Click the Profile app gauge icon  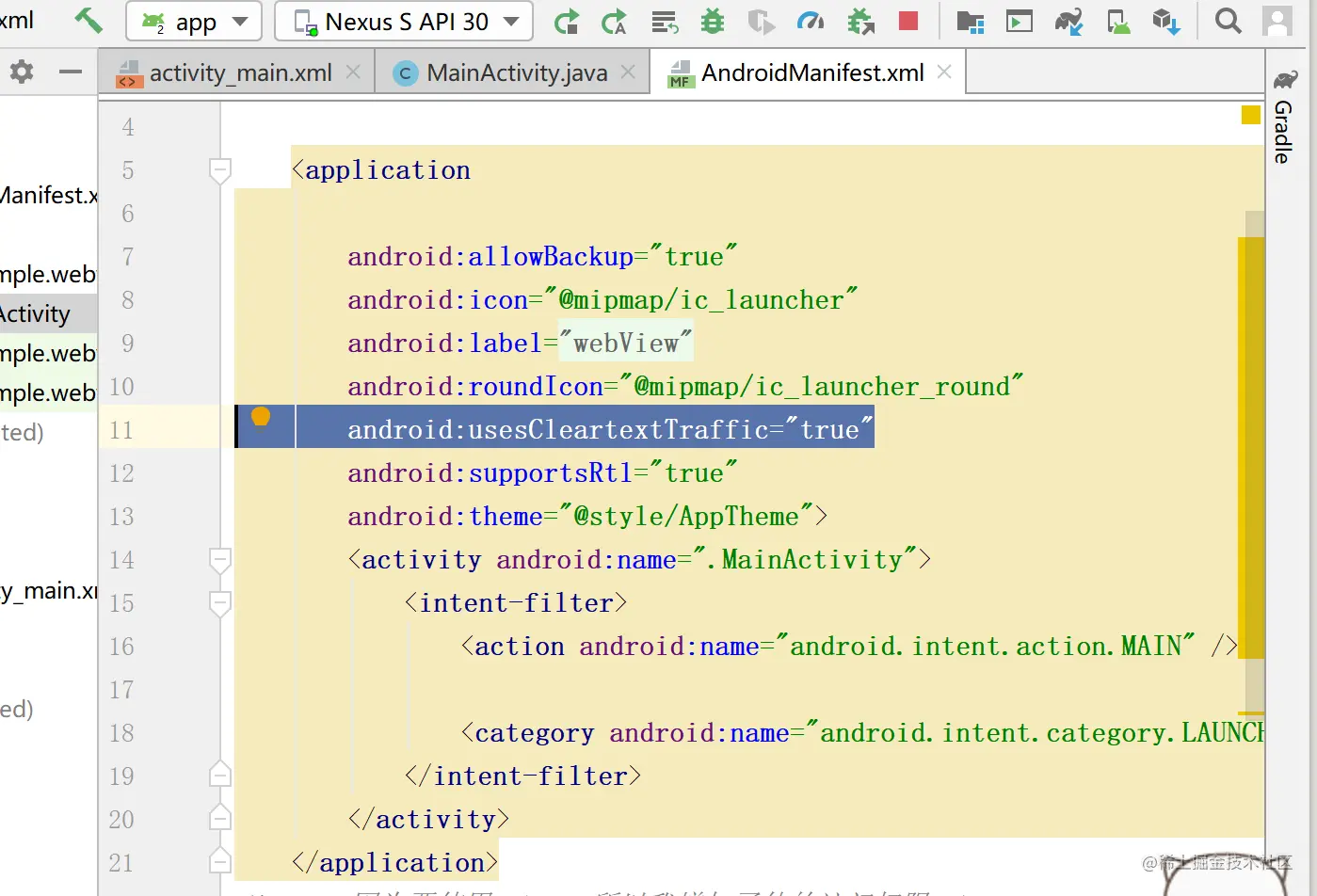[811, 21]
